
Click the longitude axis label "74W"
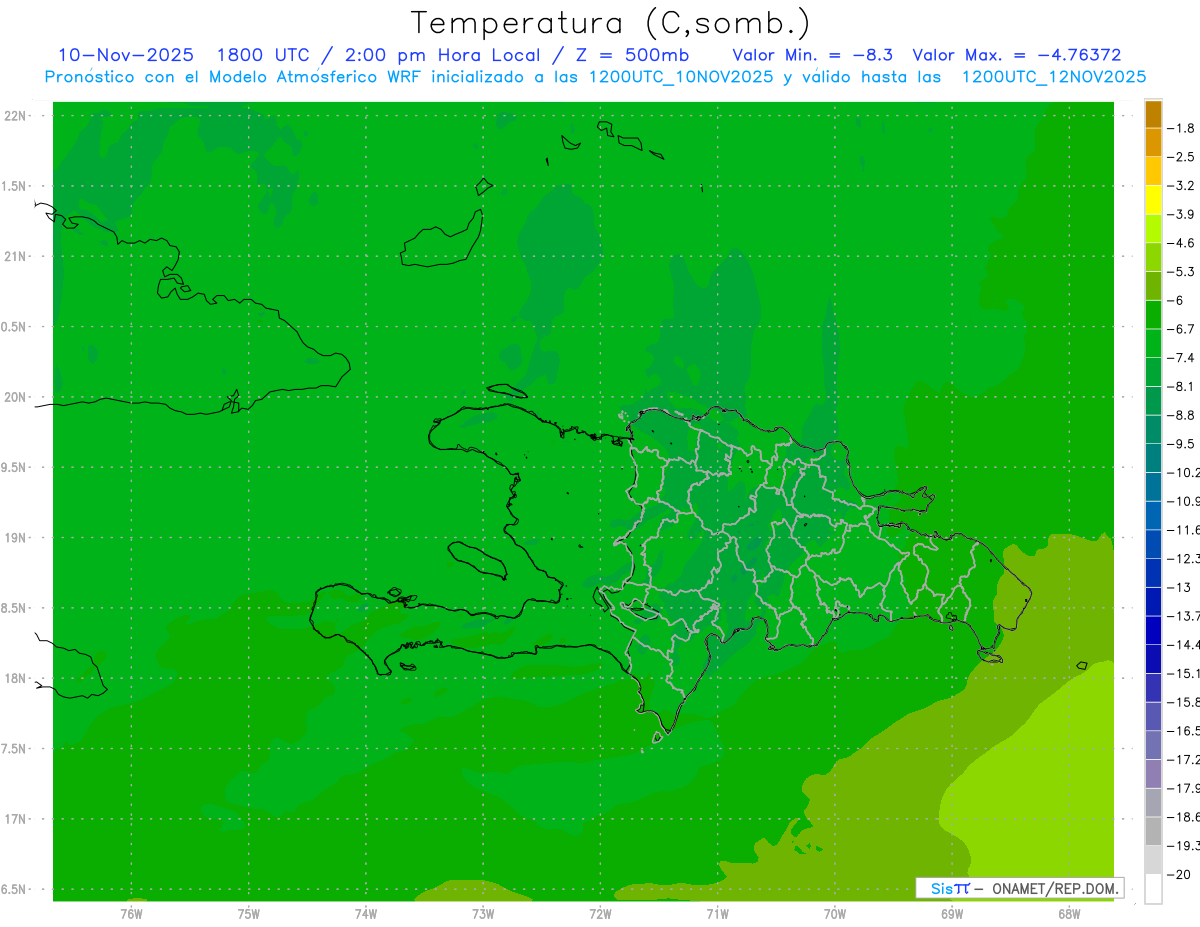click(366, 914)
